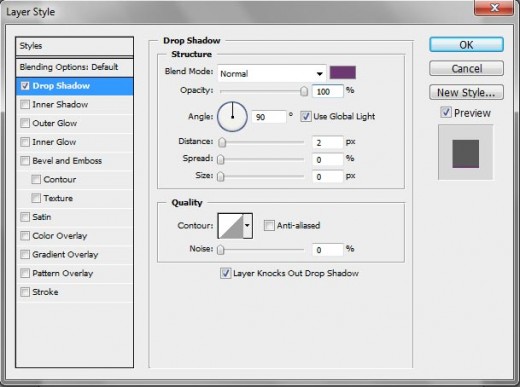Click the Angle value field
This screenshot has height=387, width=520.
[x=269, y=117]
